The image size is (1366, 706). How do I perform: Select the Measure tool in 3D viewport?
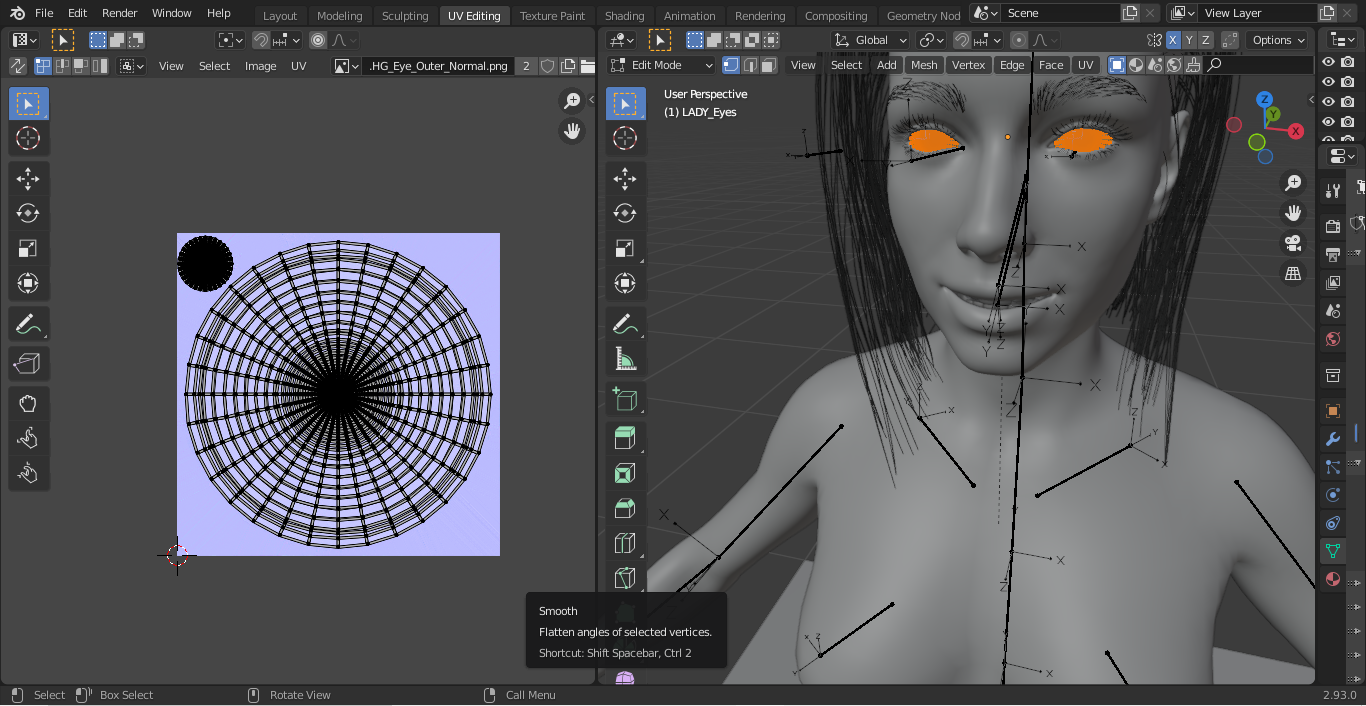[x=625, y=359]
